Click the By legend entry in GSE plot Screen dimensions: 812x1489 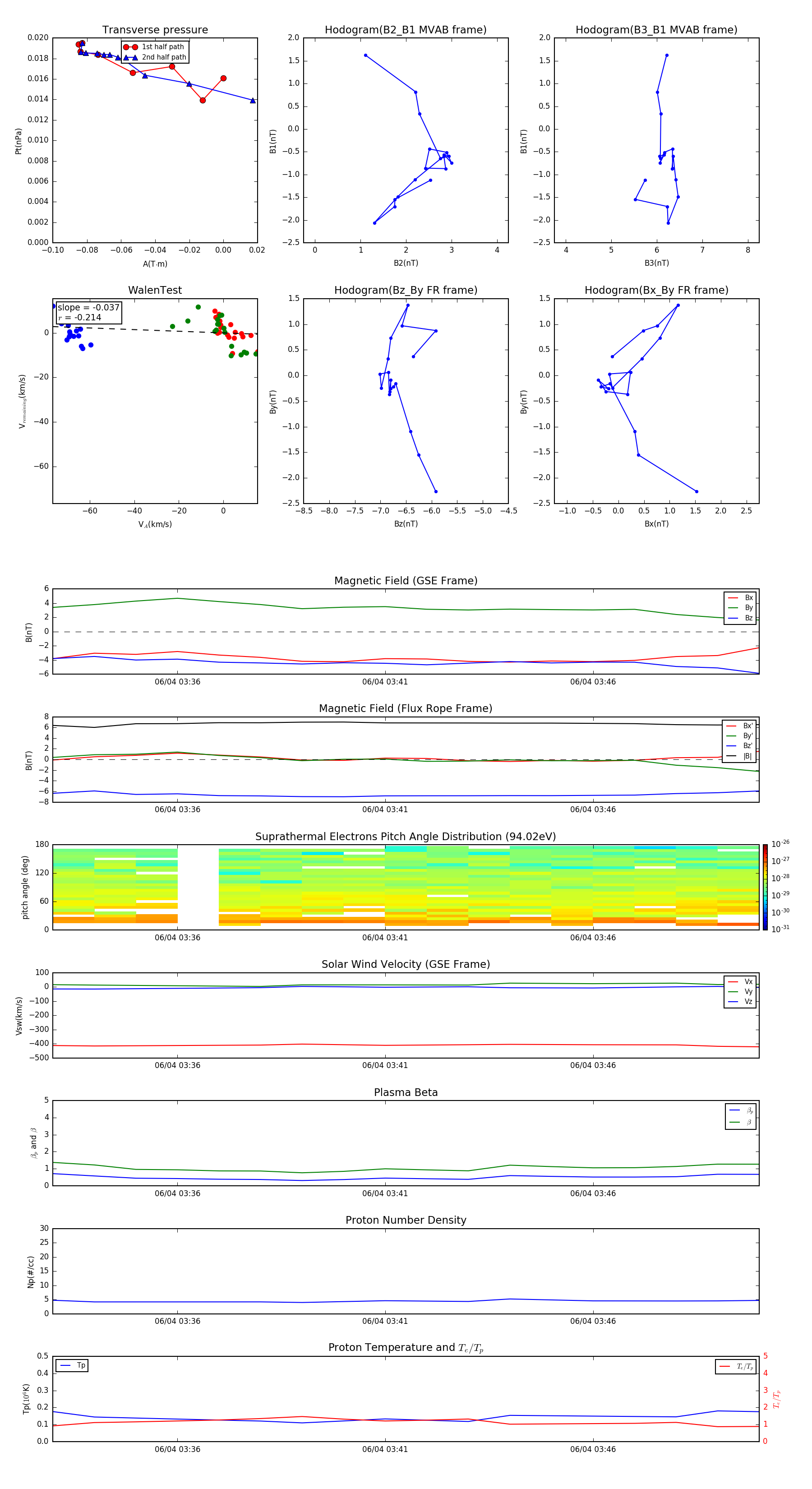coord(740,608)
